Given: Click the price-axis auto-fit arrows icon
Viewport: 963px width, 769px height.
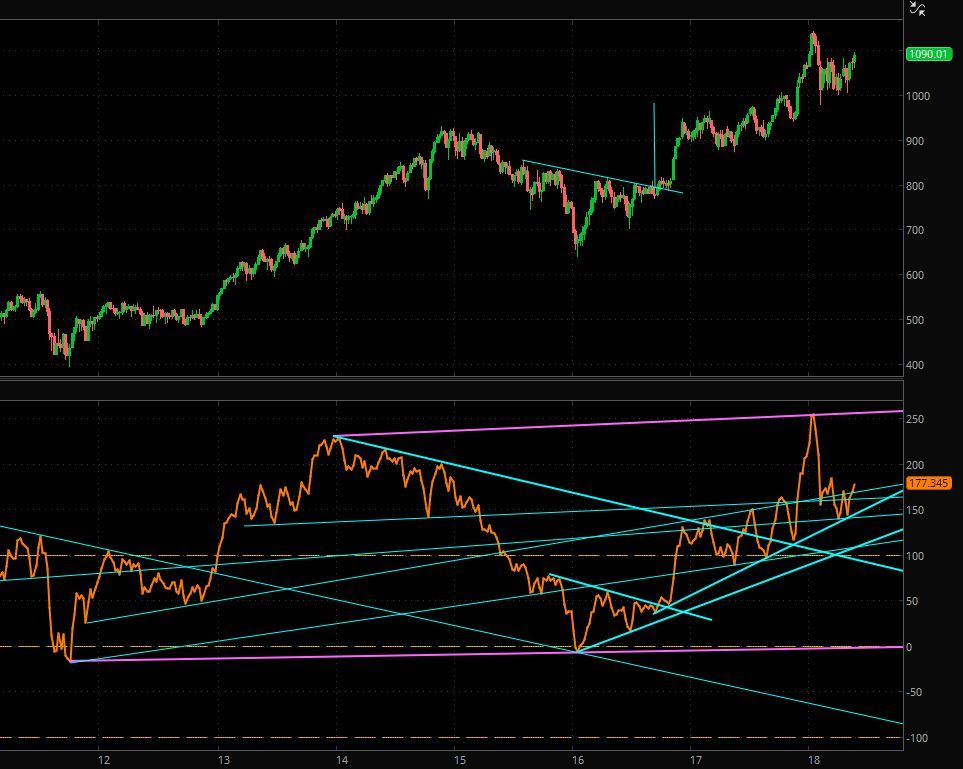Looking at the screenshot, I should click(x=917, y=9).
